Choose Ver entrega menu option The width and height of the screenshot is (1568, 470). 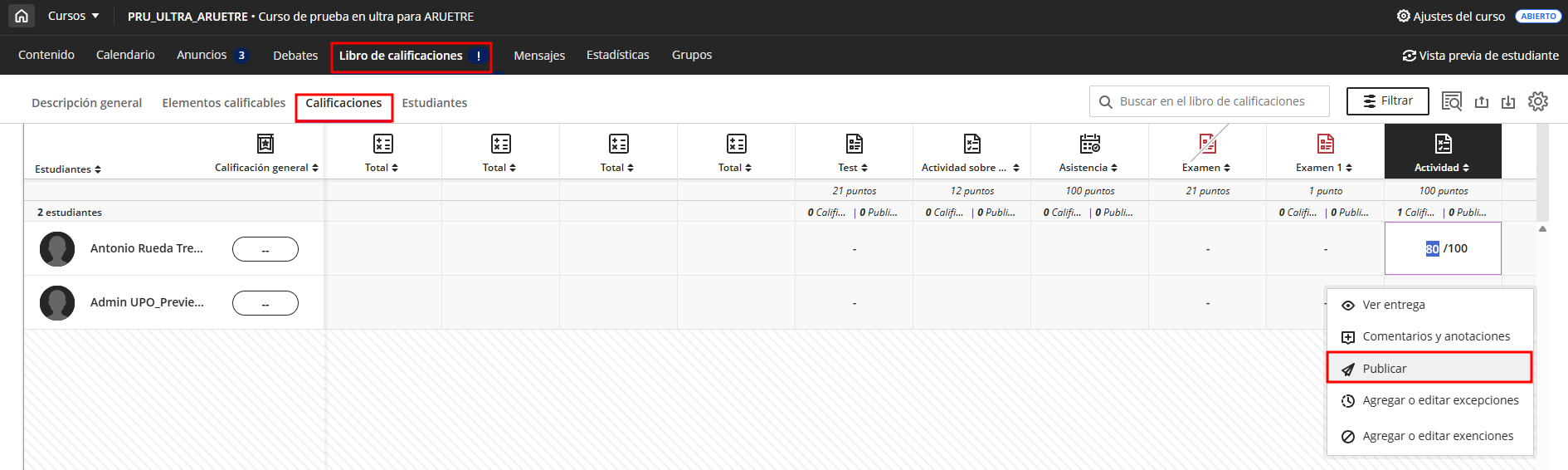pos(1394,305)
